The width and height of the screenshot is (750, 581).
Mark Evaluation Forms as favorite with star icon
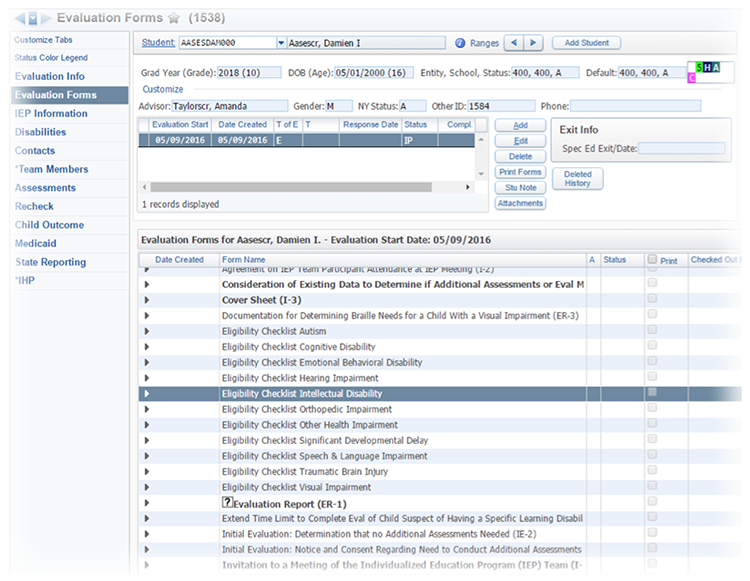(174, 18)
